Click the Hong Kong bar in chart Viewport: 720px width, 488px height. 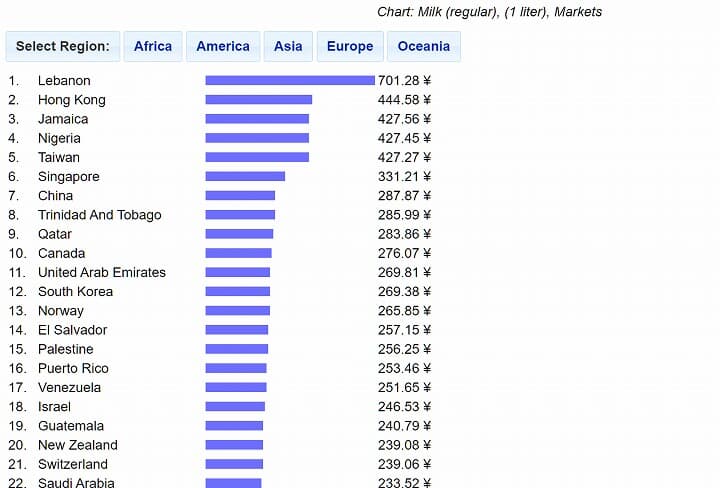258,100
